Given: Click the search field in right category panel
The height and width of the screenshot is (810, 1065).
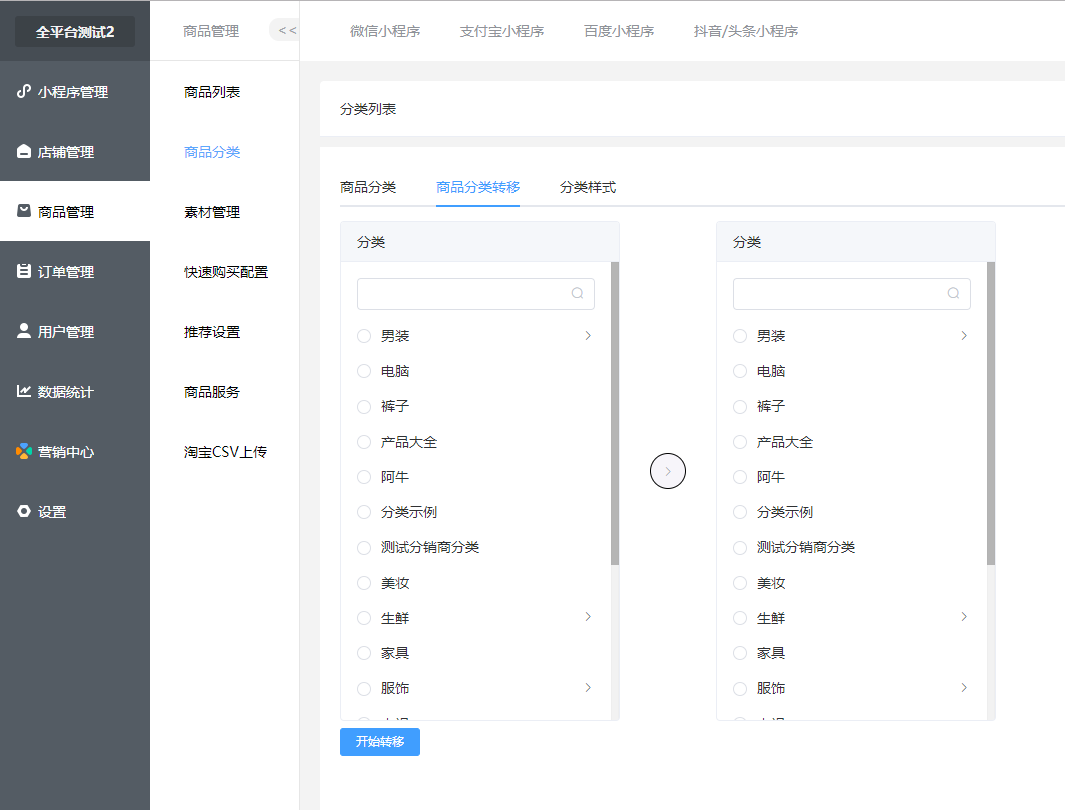Looking at the screenshot, I should (x=838, y=294).
